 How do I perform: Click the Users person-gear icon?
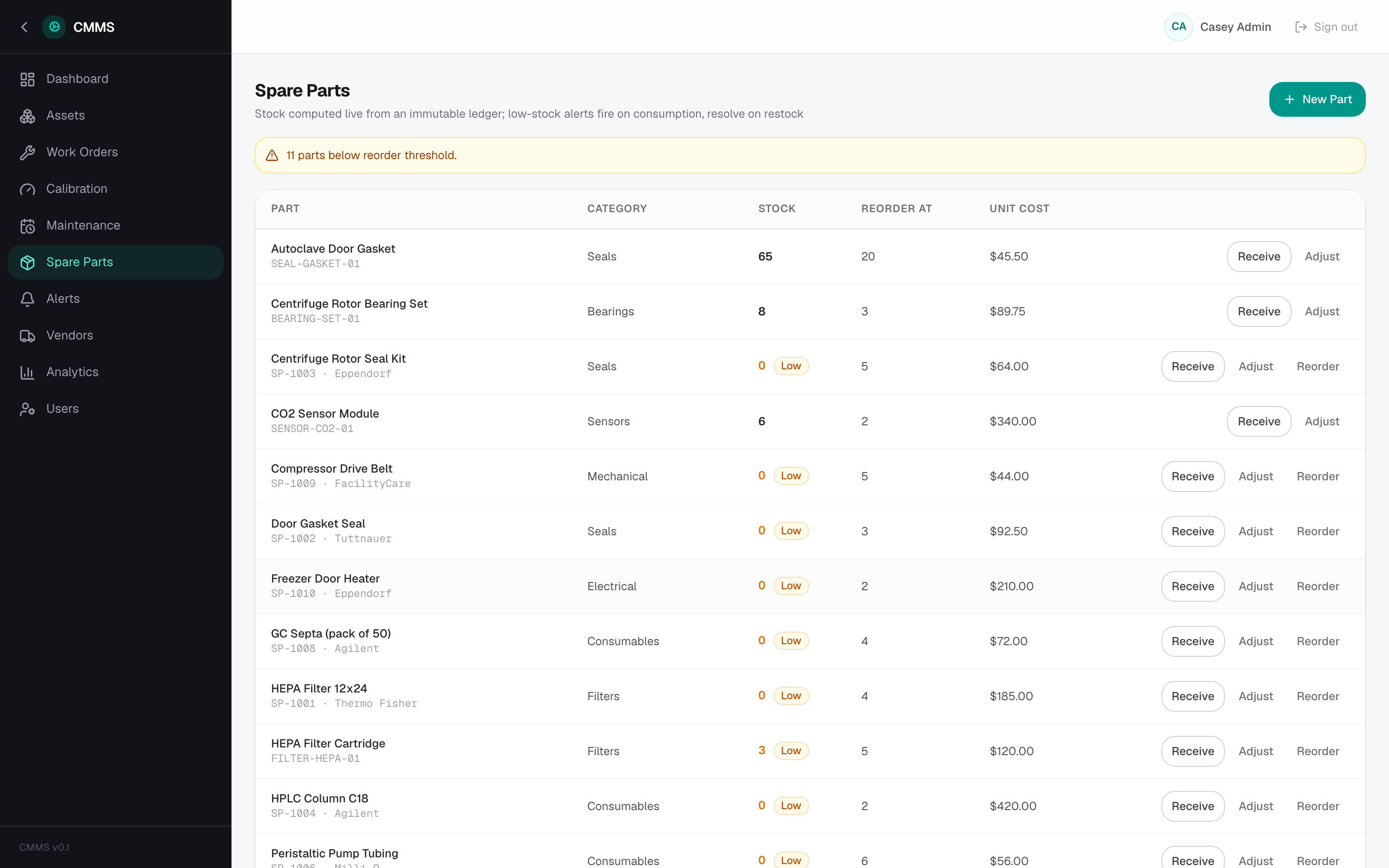point(27,409)
